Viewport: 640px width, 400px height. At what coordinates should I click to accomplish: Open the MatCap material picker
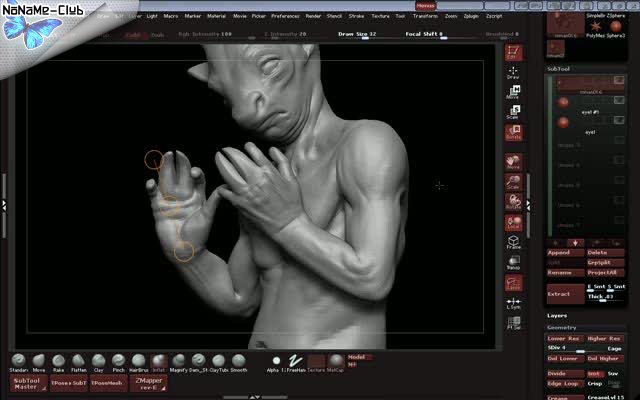(x=334, y=361)
